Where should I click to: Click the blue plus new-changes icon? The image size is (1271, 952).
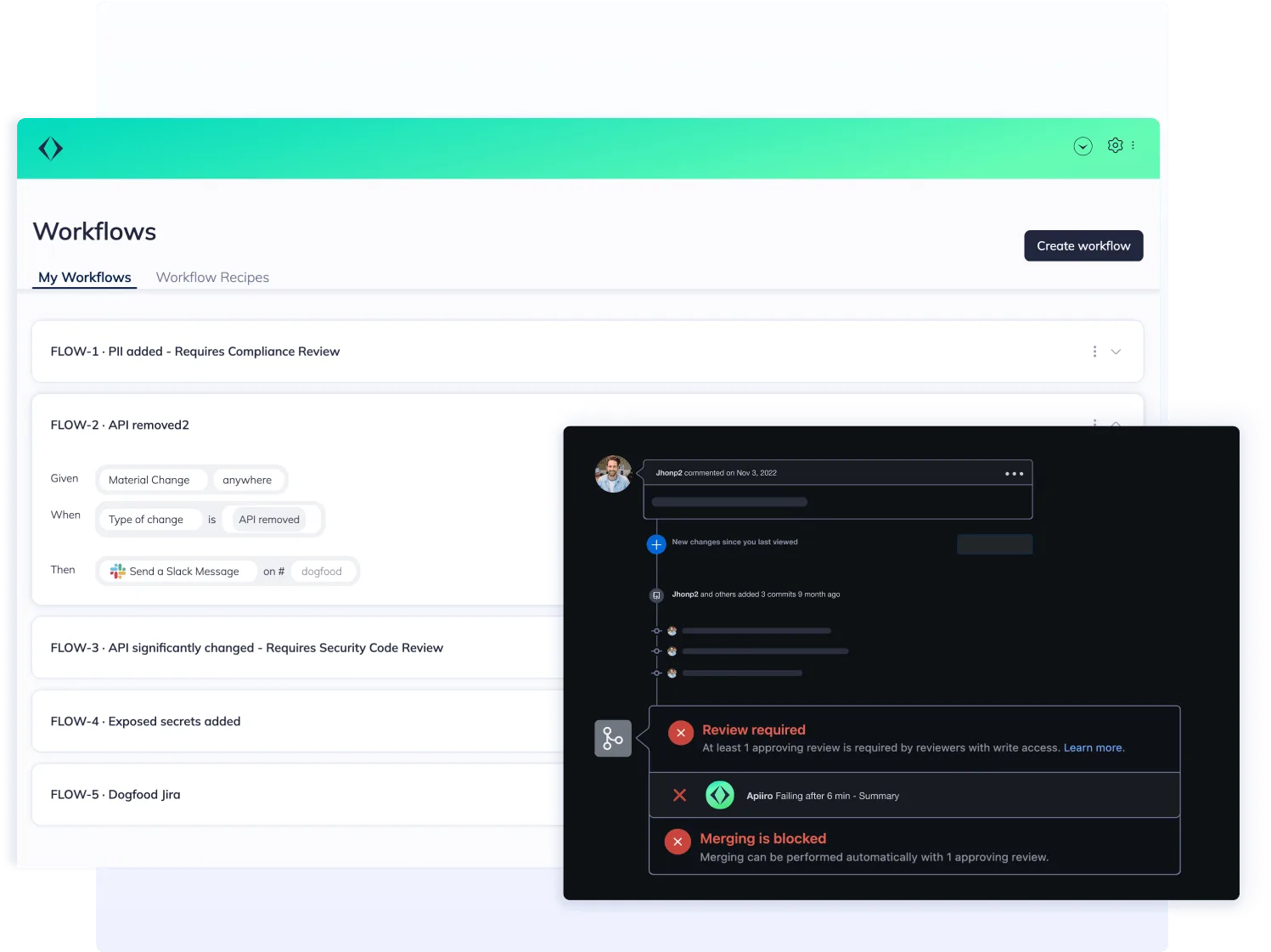coord(655,544)
